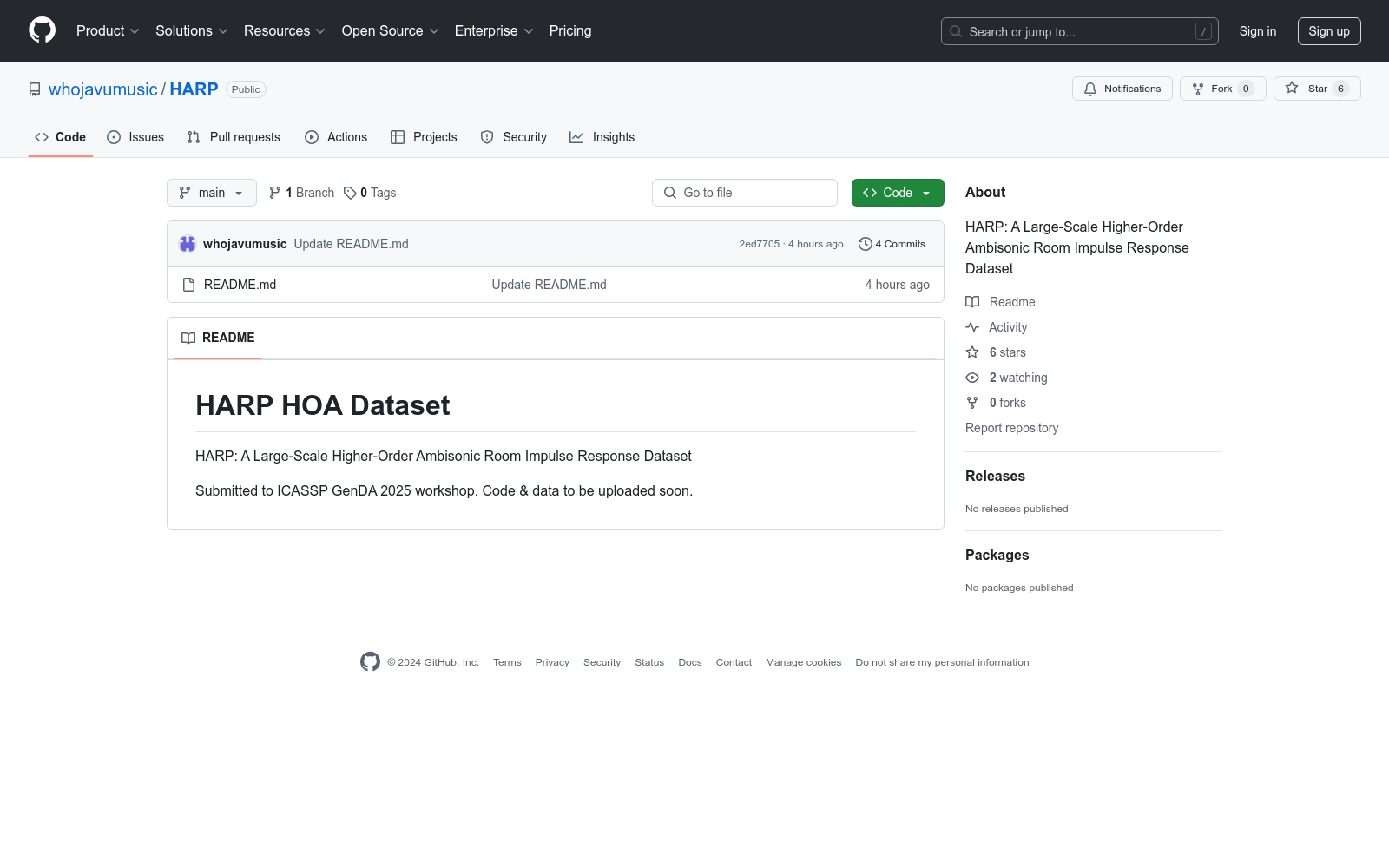Expand the Solutions menu
This screenshot has width=1389, height=868.
click(192, 31)
